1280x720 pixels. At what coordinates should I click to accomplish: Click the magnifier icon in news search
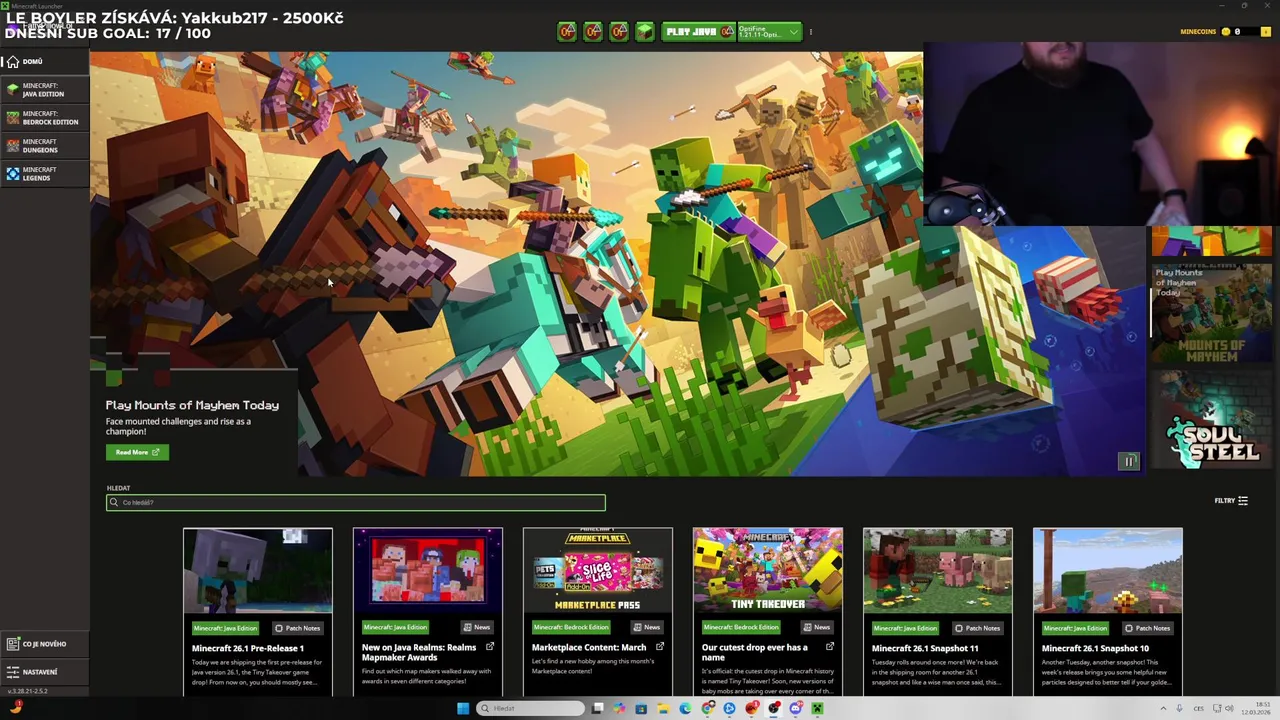[114, 503]
